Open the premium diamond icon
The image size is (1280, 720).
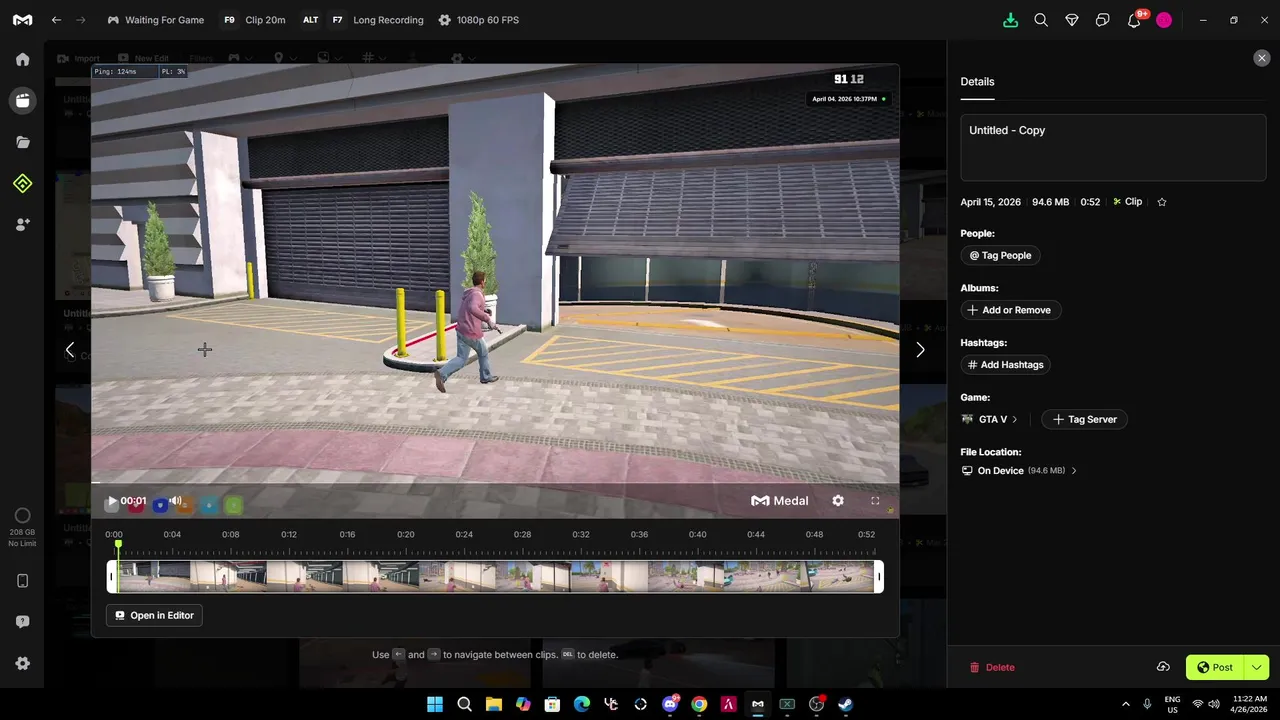coord(1072,20)
